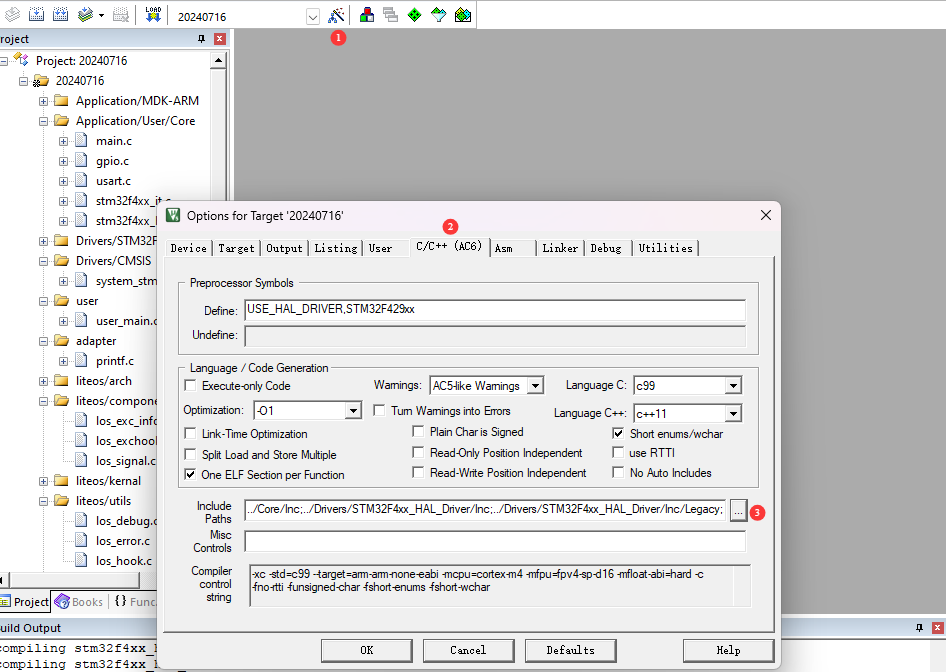This screenshot has height=672, width=946.
Task: Select gpio.c file in project tree
Action: (x=112, y=161)
